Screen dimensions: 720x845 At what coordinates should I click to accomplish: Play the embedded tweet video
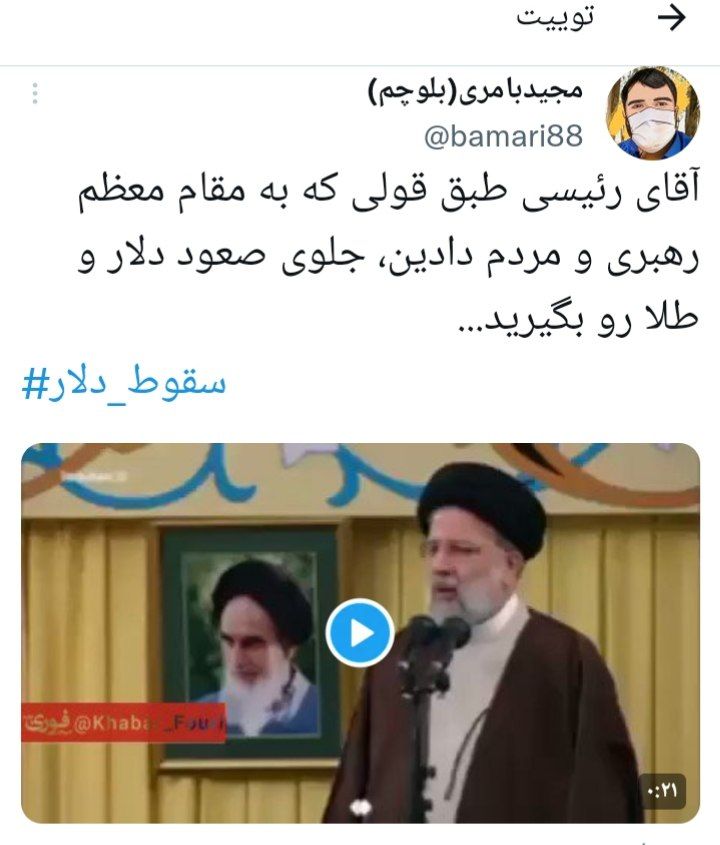coord(360,633)
